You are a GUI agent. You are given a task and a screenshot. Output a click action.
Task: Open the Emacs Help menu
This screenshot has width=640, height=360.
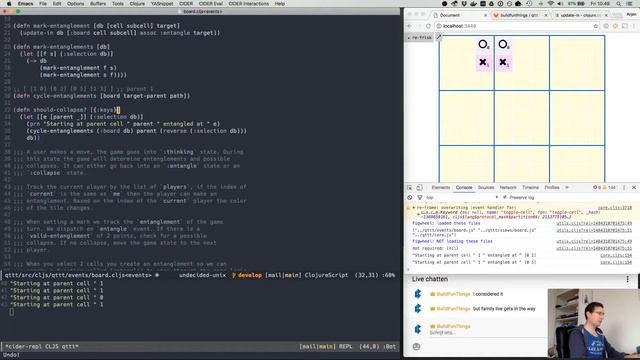[x=280, y=4]
